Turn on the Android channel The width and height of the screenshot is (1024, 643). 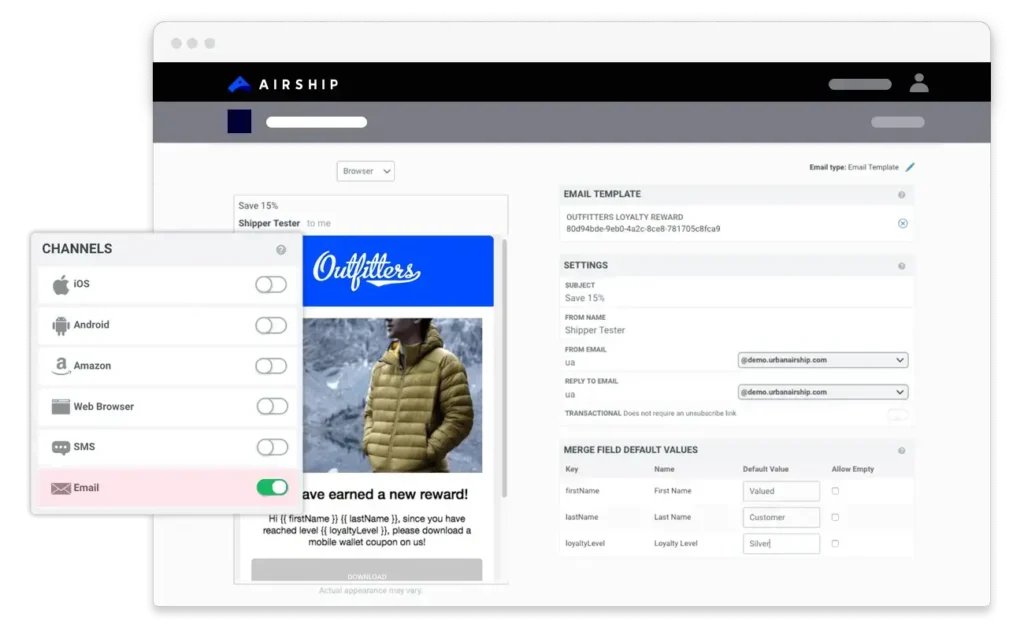click(271, 326)
